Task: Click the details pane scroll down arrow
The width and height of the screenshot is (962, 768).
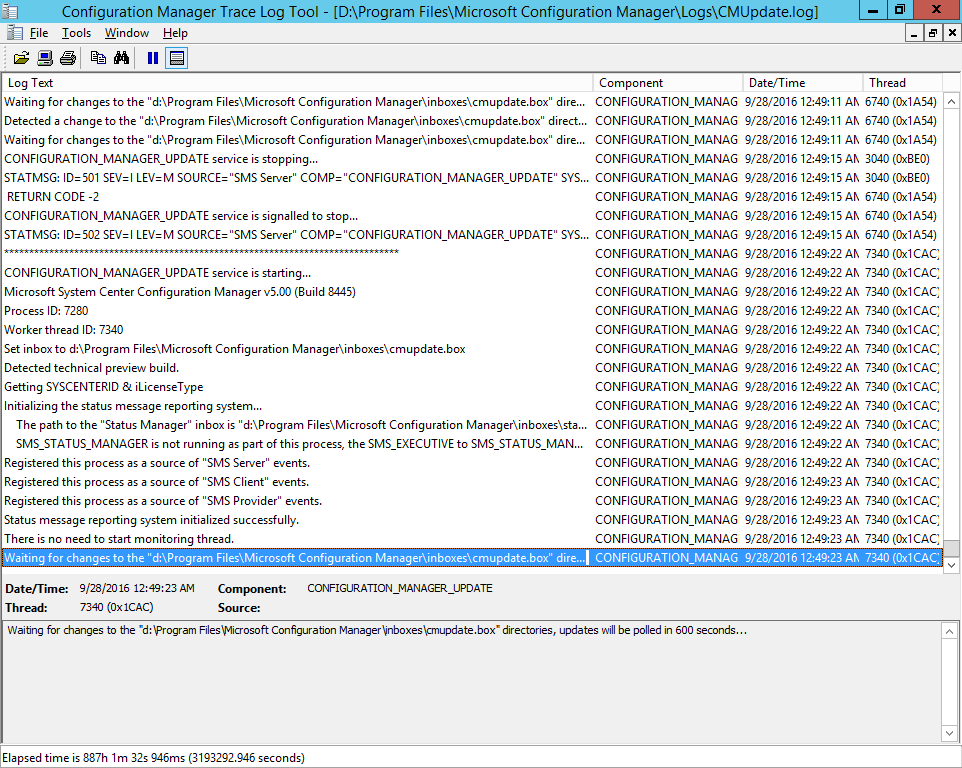Action: point(949,732)
